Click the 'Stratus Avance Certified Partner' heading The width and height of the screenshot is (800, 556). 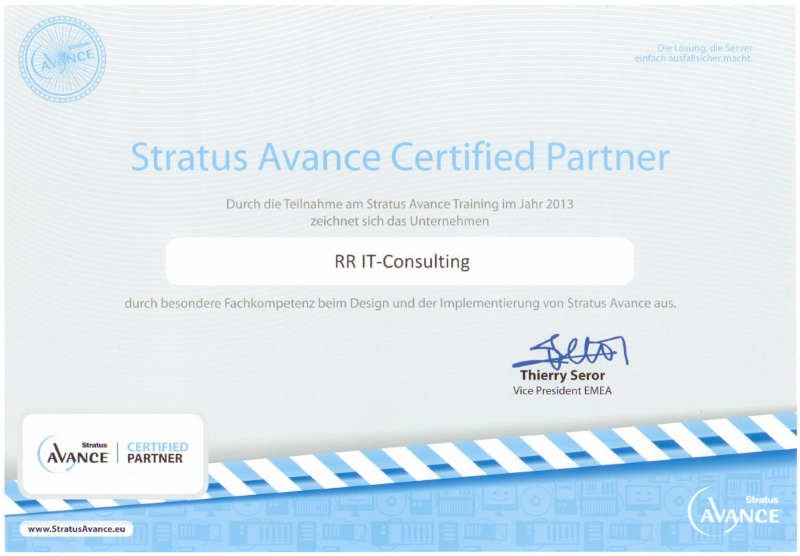point(400,157)
